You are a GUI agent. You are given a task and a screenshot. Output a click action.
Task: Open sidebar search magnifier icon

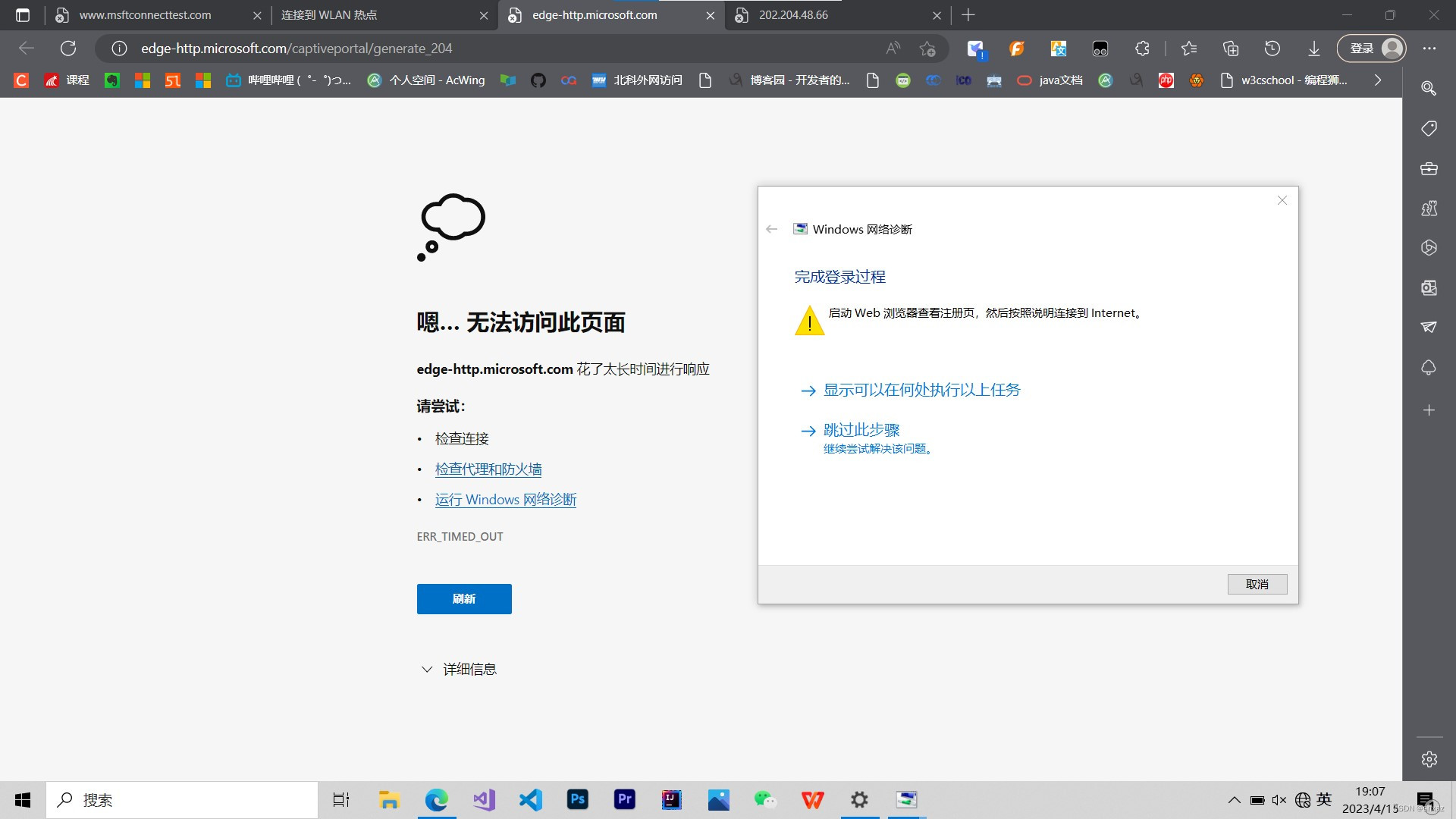(1429, 88)
